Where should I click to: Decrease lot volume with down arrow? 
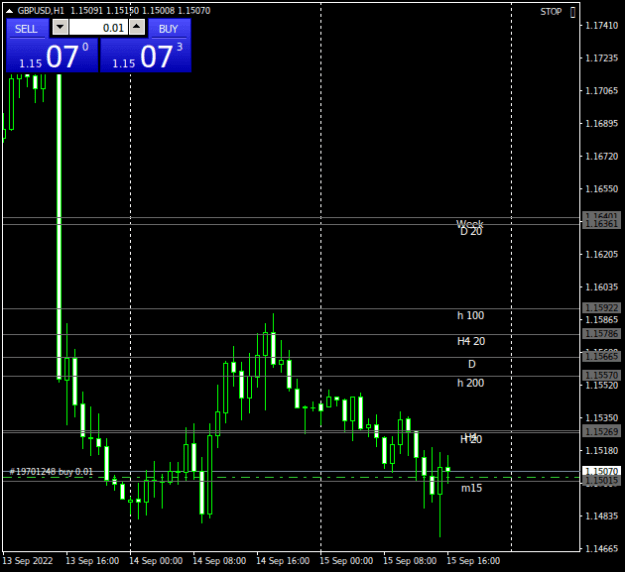pos(60,28)
